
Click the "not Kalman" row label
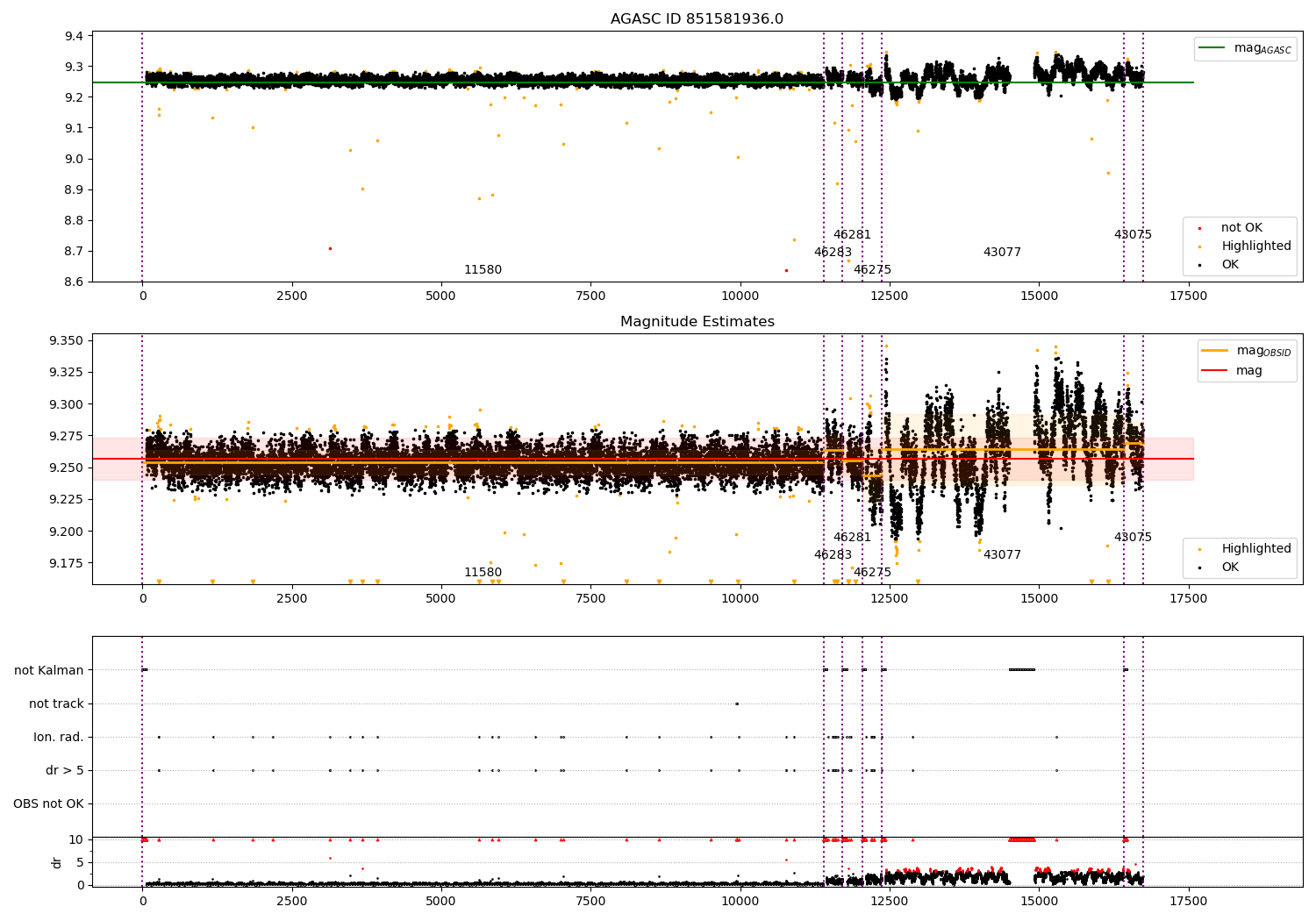pos(49,671)
